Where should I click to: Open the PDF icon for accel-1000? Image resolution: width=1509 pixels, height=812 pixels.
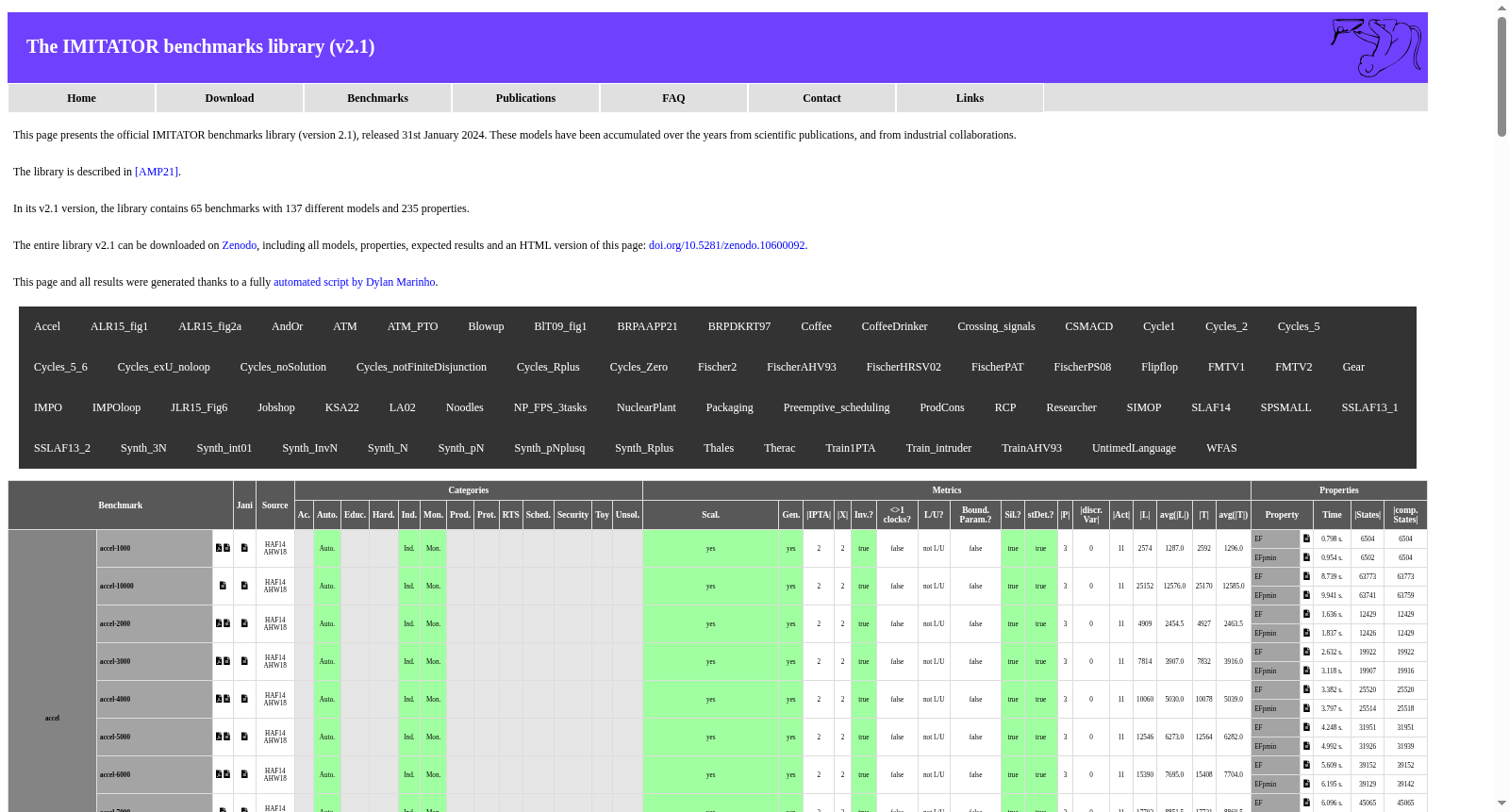[x=219, y=548]
